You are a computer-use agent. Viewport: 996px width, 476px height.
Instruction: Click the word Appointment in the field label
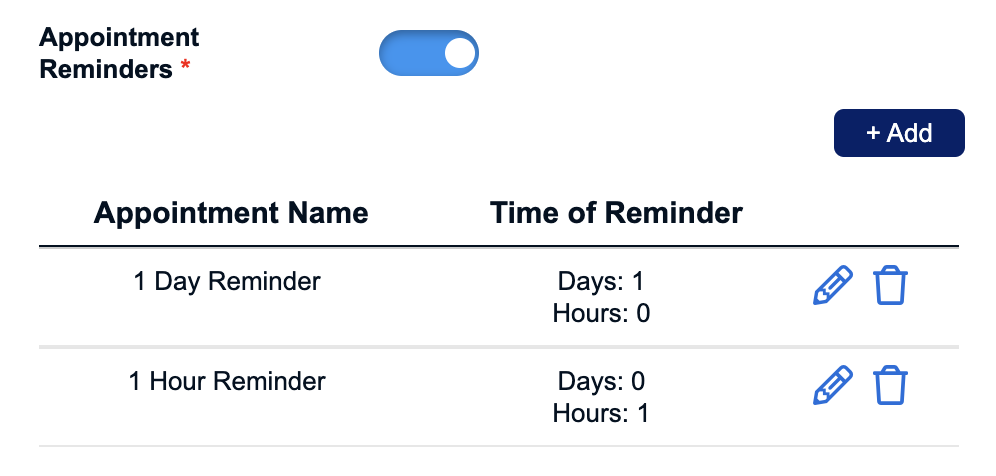[119, 37]
